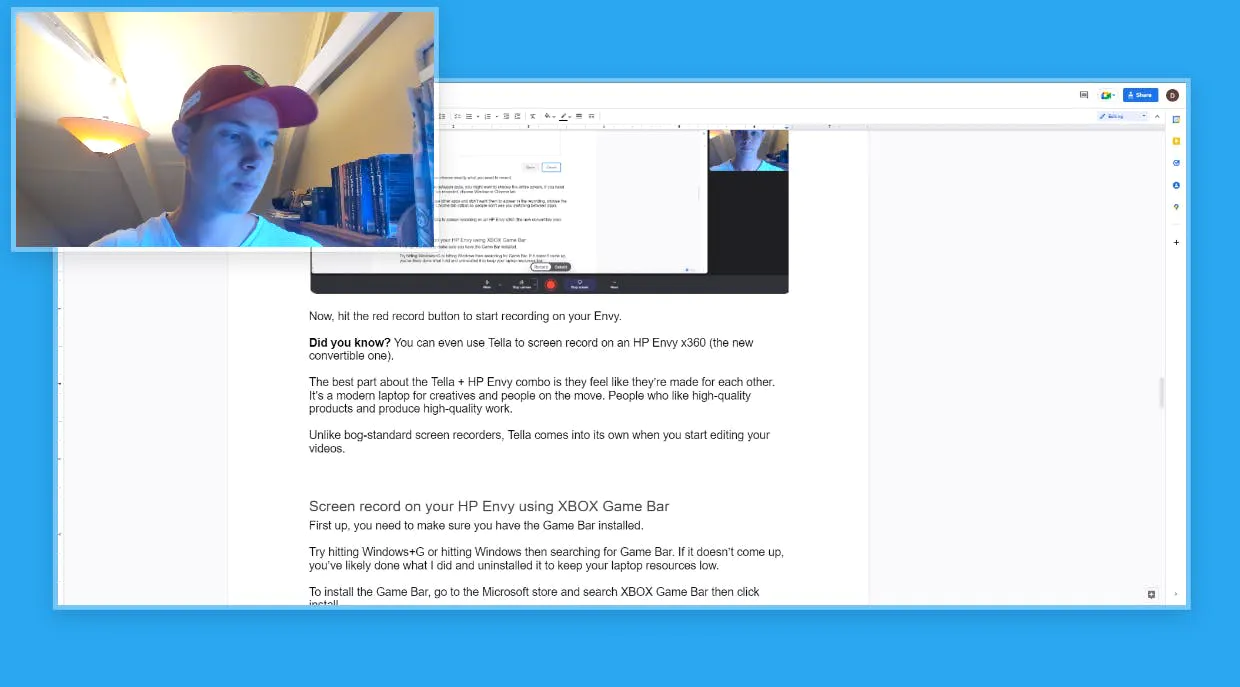Open the bulleted list options arrow

coord(478,116)
